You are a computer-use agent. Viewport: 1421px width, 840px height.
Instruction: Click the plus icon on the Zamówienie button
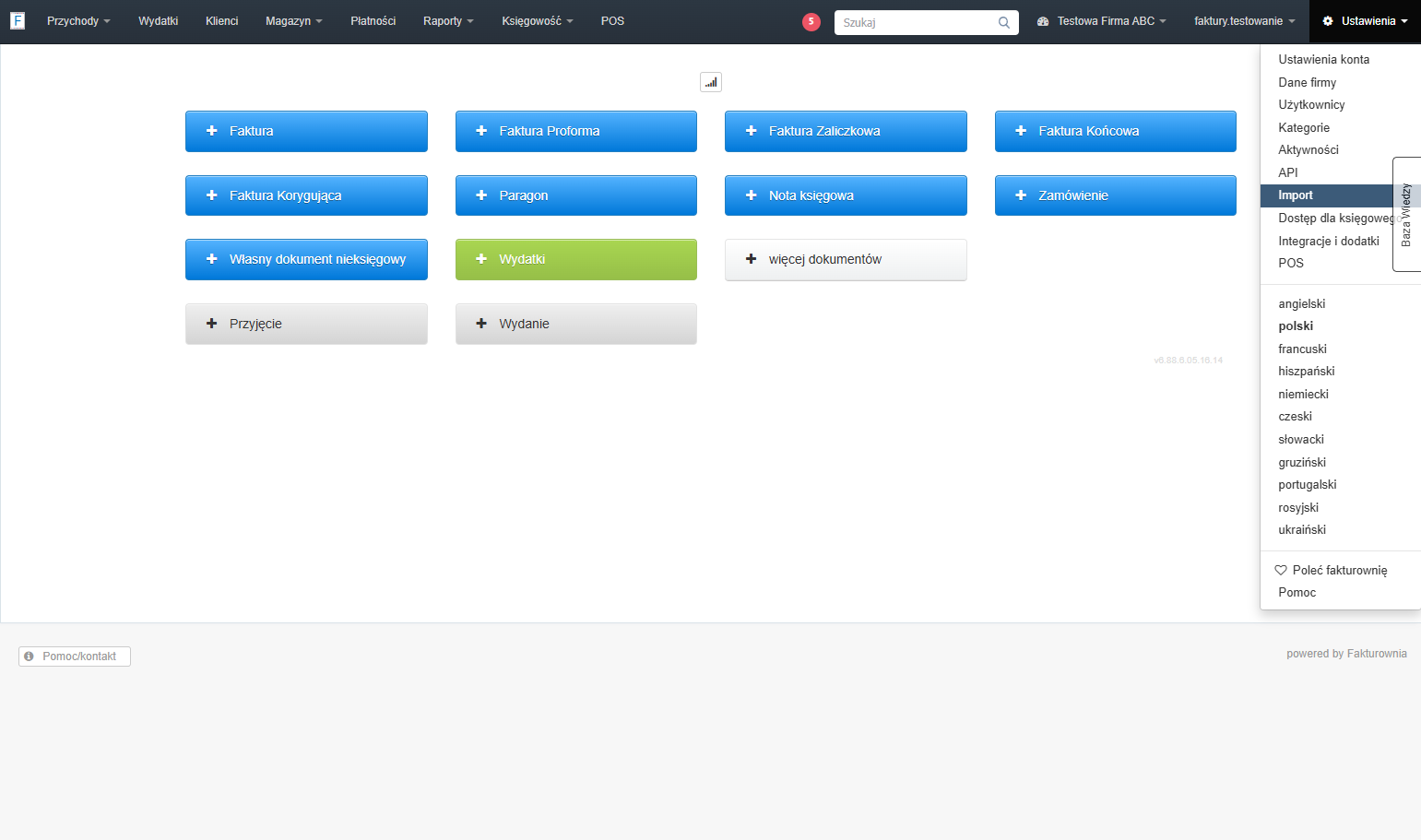click(x=1021, y=195)
